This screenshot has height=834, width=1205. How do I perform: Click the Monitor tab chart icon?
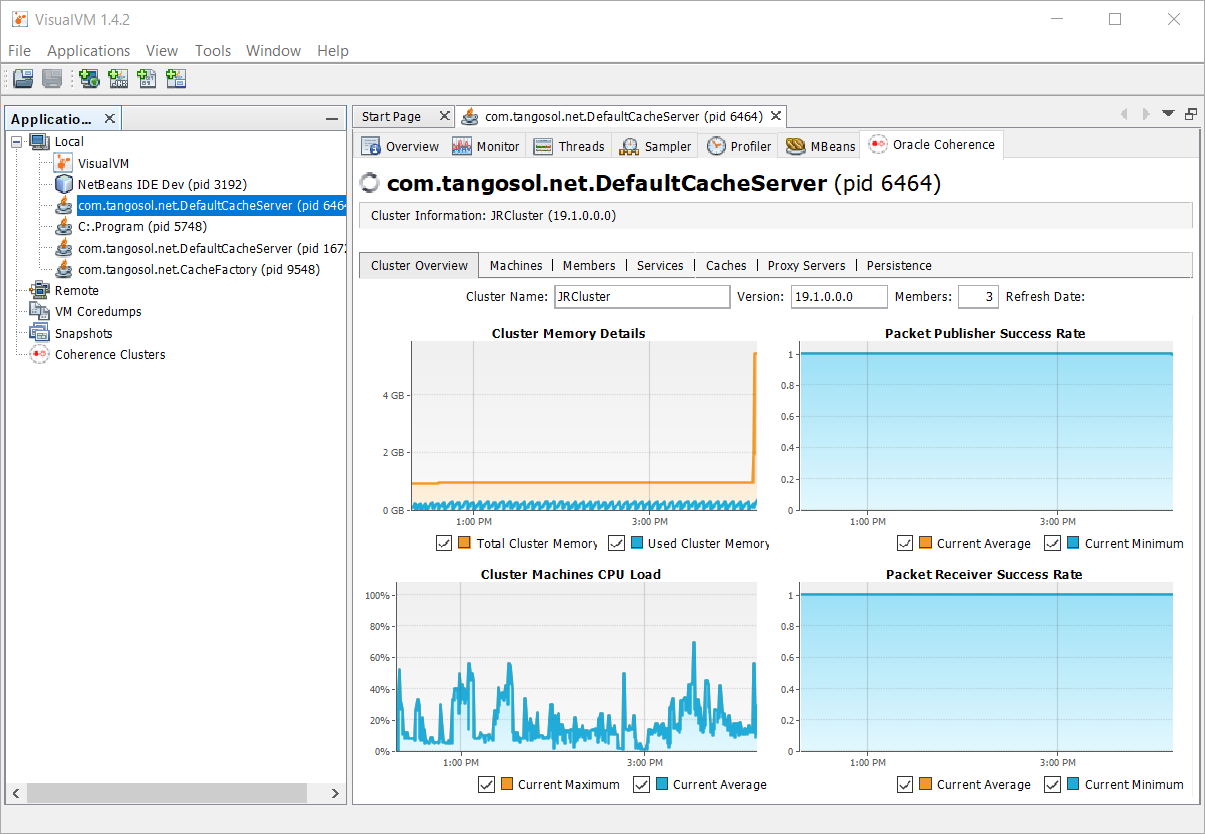462,146
